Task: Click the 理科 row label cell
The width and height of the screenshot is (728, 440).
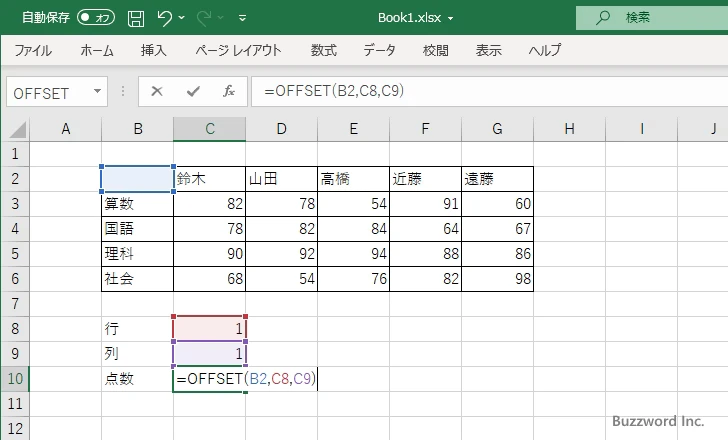Action: point(137,254)
